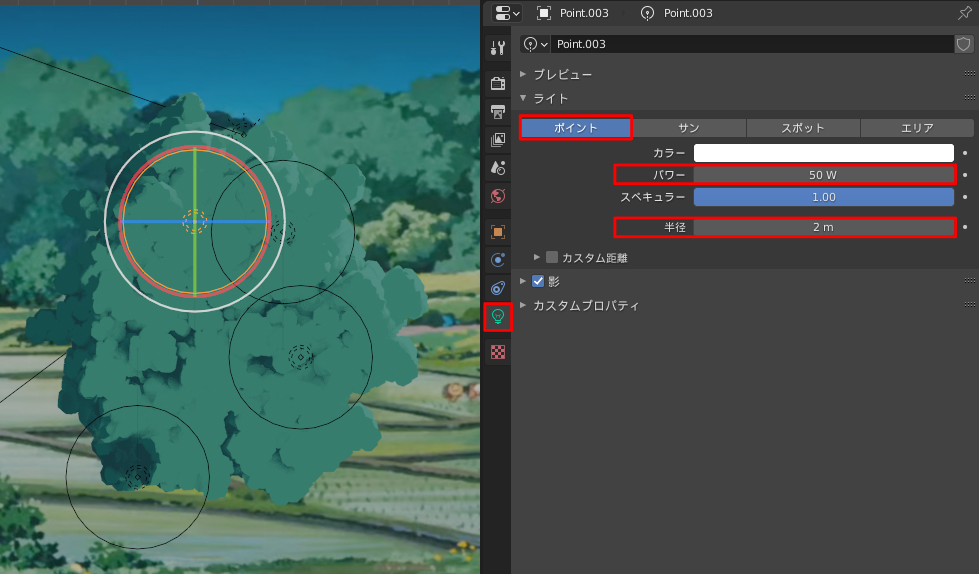Screen dimensions: 979x574
Task: Click the Point.003 object name in breadcrumb
Action: 584,13
